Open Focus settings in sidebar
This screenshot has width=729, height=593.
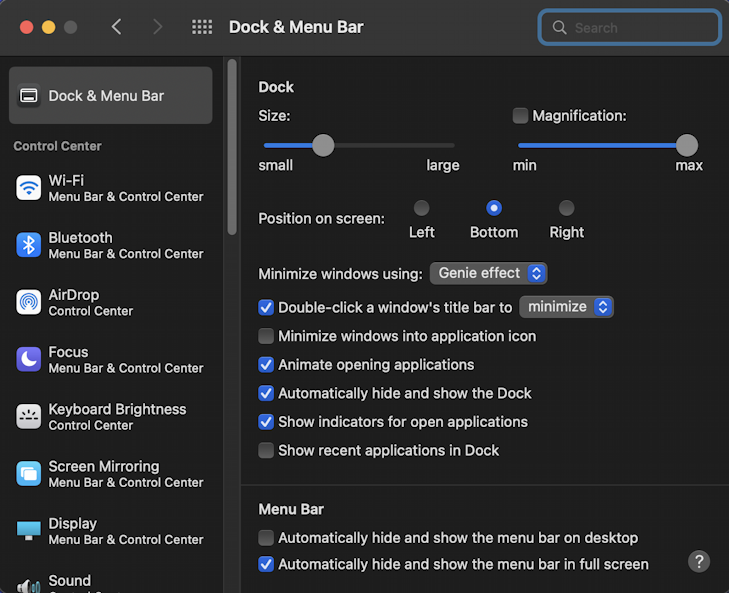111,360
